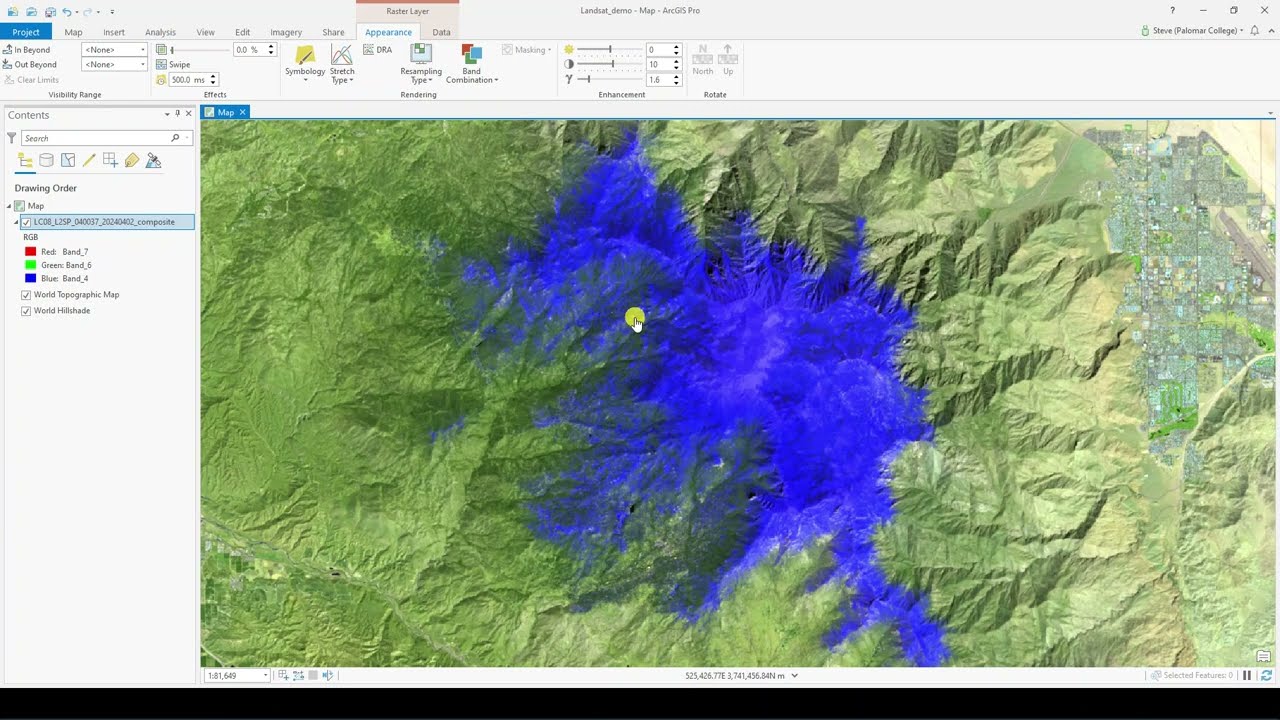Open the Stretch Type menu
Screen dimensions: 1280x720
point(342,63)
